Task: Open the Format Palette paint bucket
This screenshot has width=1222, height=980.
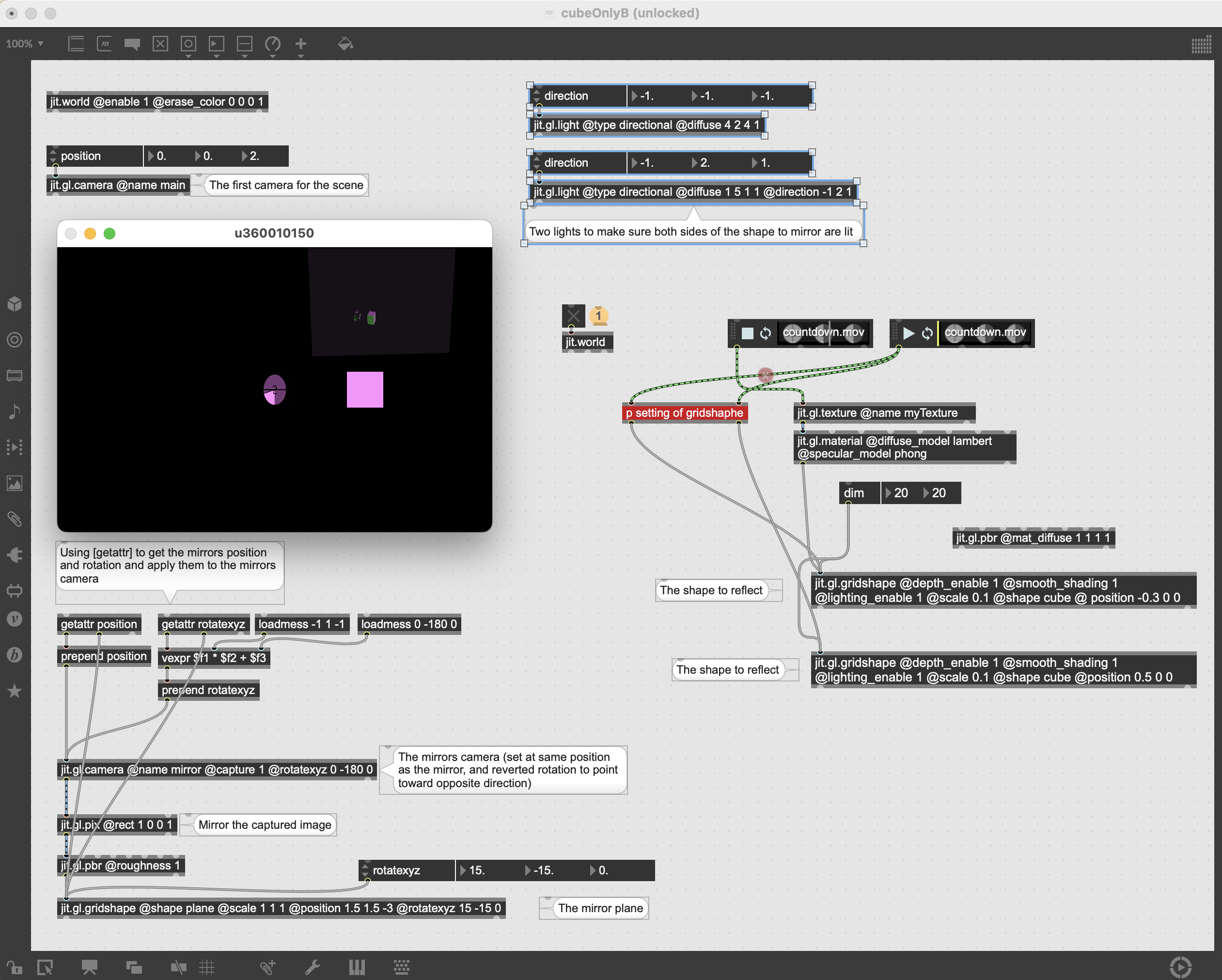Action: point(345,44)
